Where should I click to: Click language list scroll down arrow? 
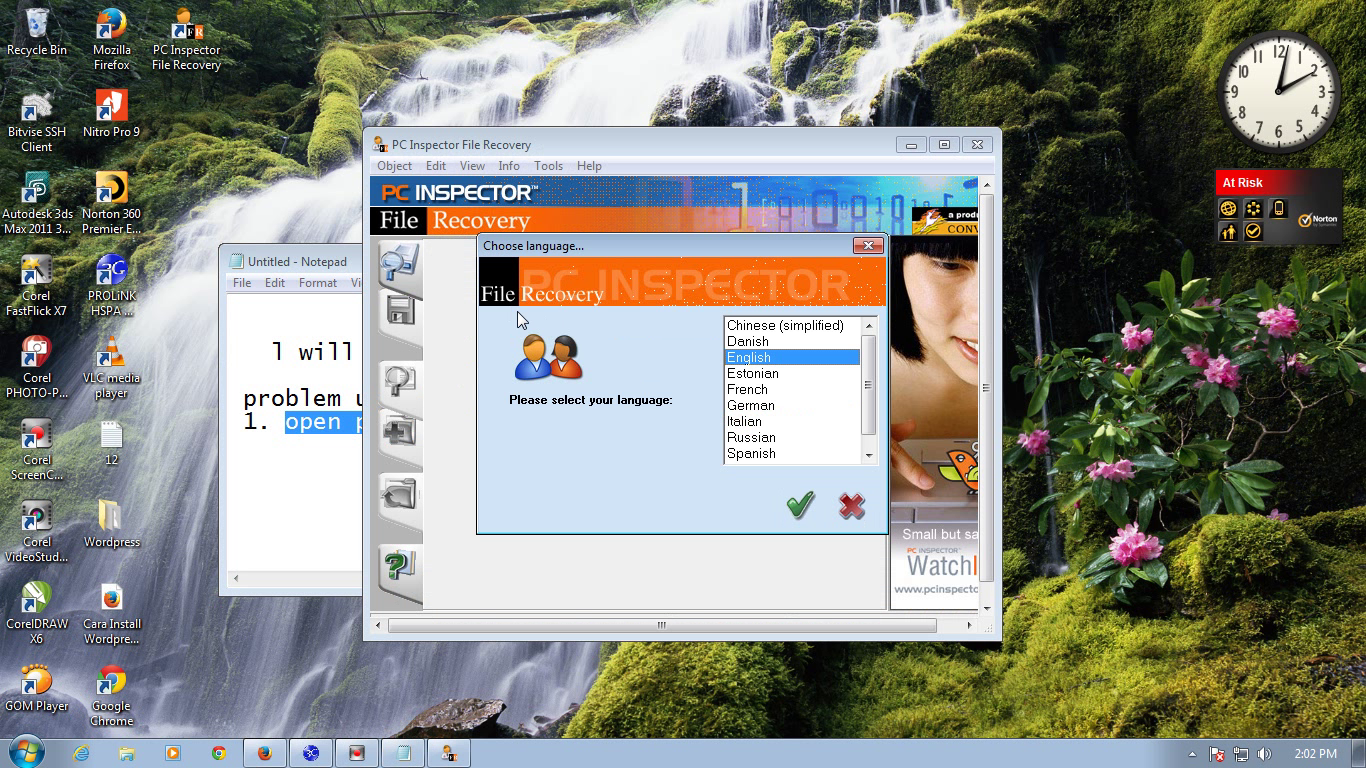pyautogui.click(x=868, y=455)
